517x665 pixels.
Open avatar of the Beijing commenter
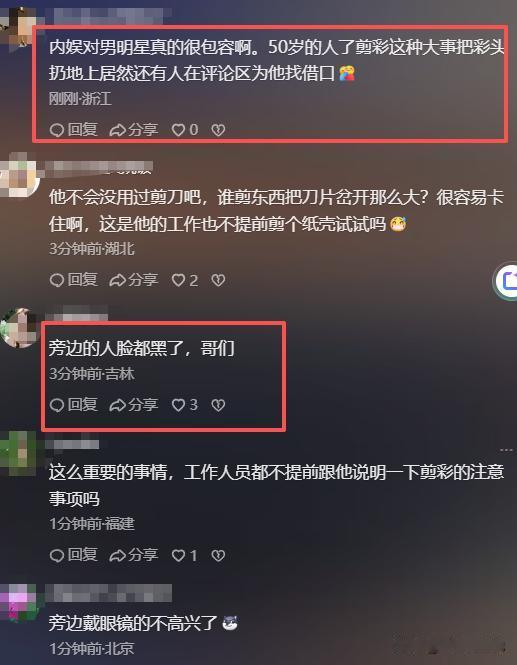(18, 602)
